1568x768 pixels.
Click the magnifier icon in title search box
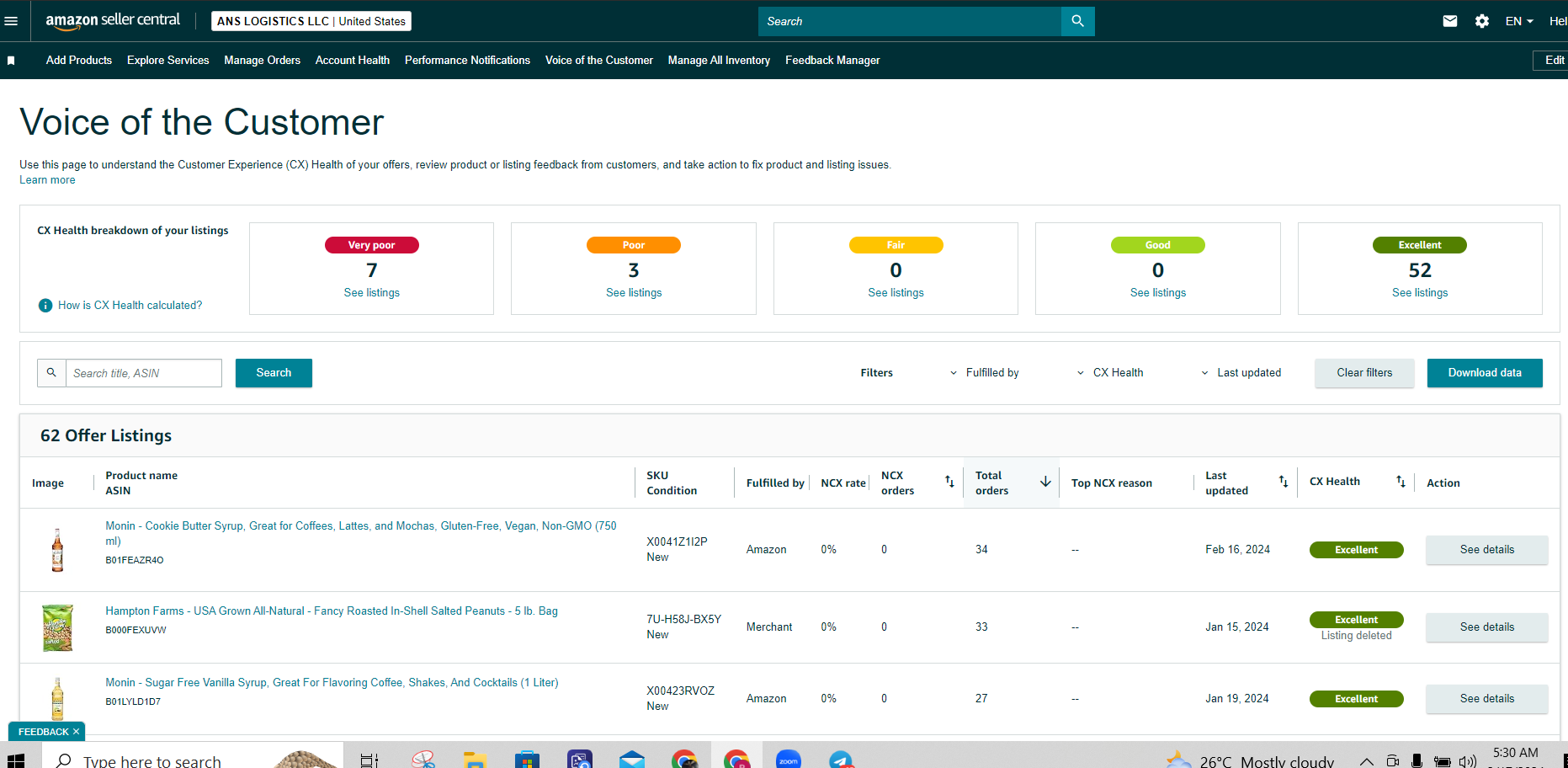51,373
